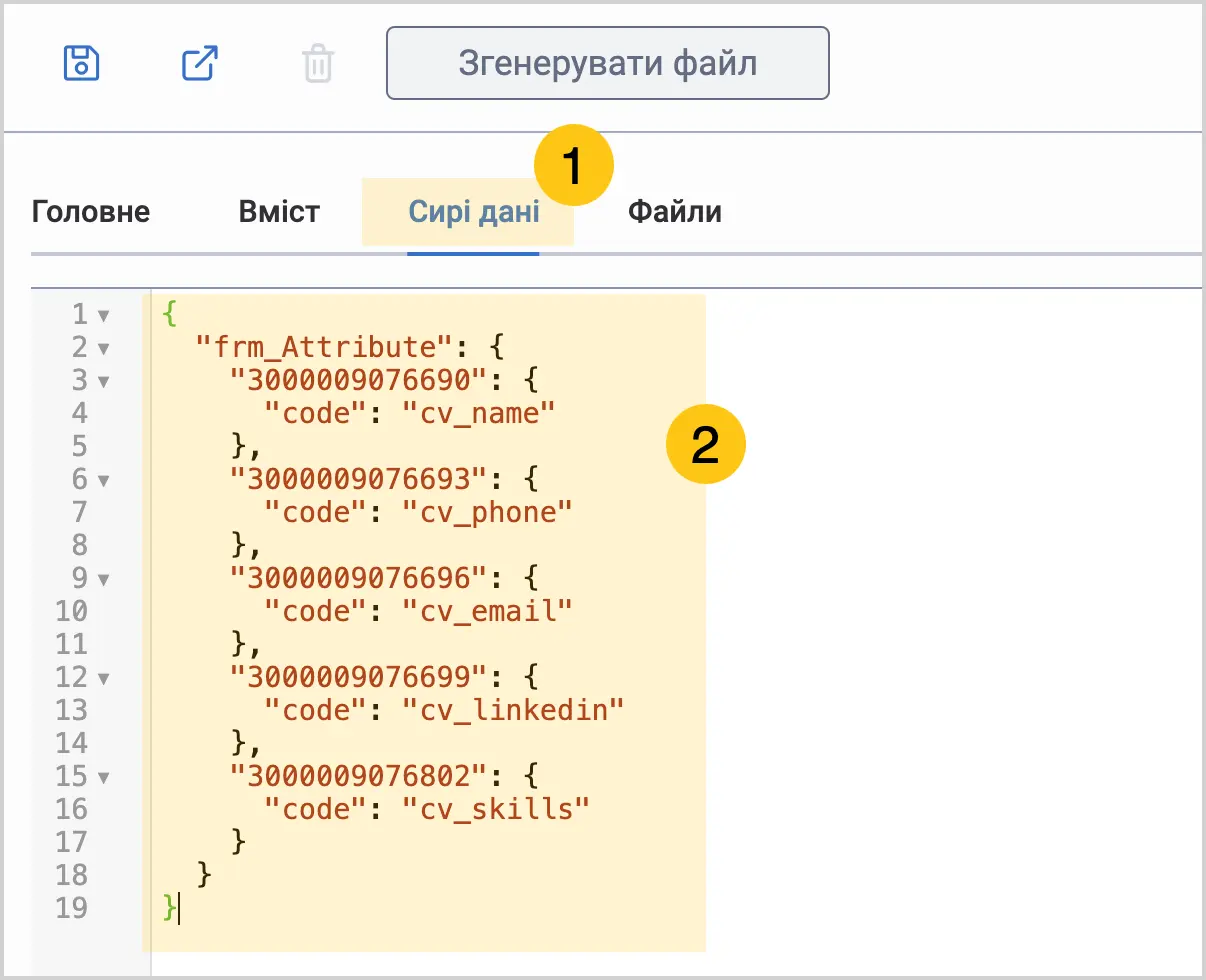Click the Згенерувати файл button
This screenshot has width=1206, height=980.
coord(608,63)
